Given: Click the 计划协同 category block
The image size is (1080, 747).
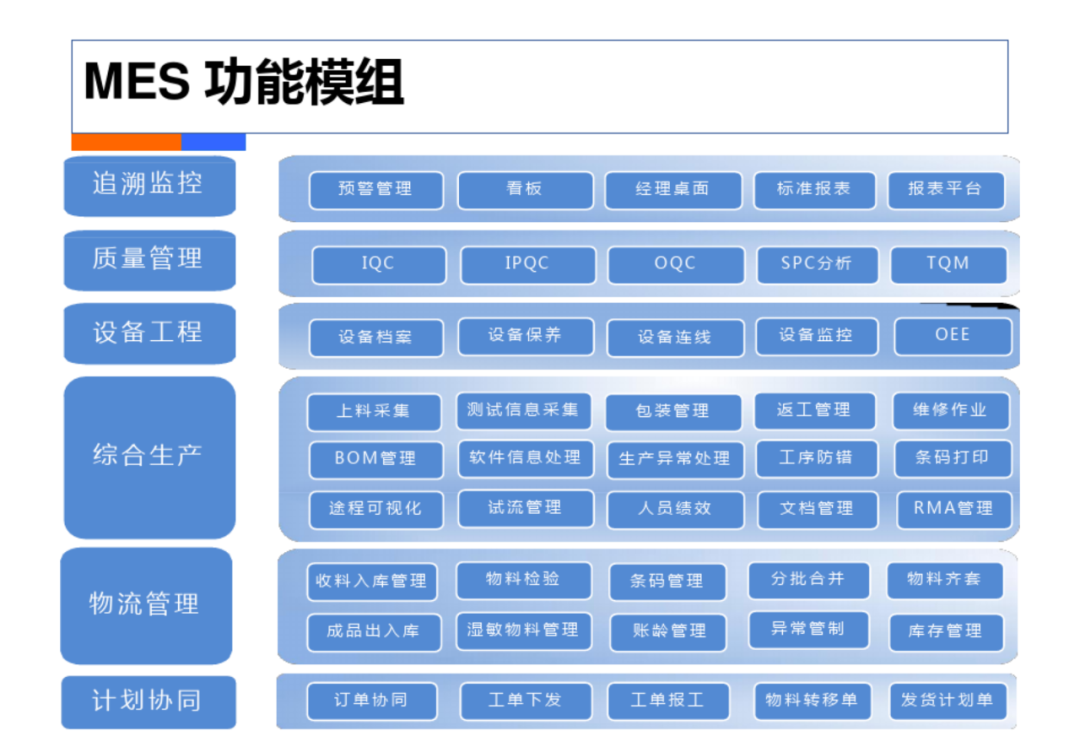Looking at the screenshot, I should pos(148,702).
